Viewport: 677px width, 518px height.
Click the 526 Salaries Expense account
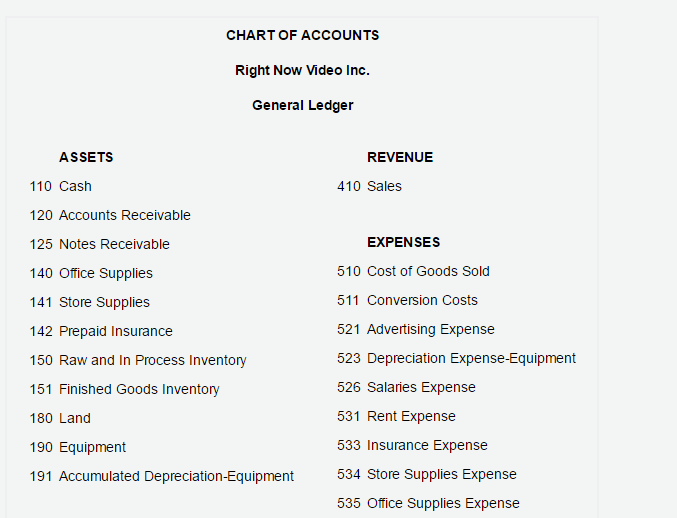(406, 387)
